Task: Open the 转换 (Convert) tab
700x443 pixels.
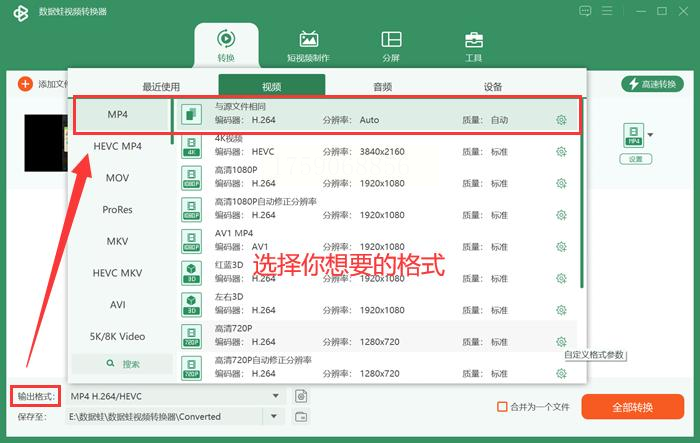Action: click(226, 46)
